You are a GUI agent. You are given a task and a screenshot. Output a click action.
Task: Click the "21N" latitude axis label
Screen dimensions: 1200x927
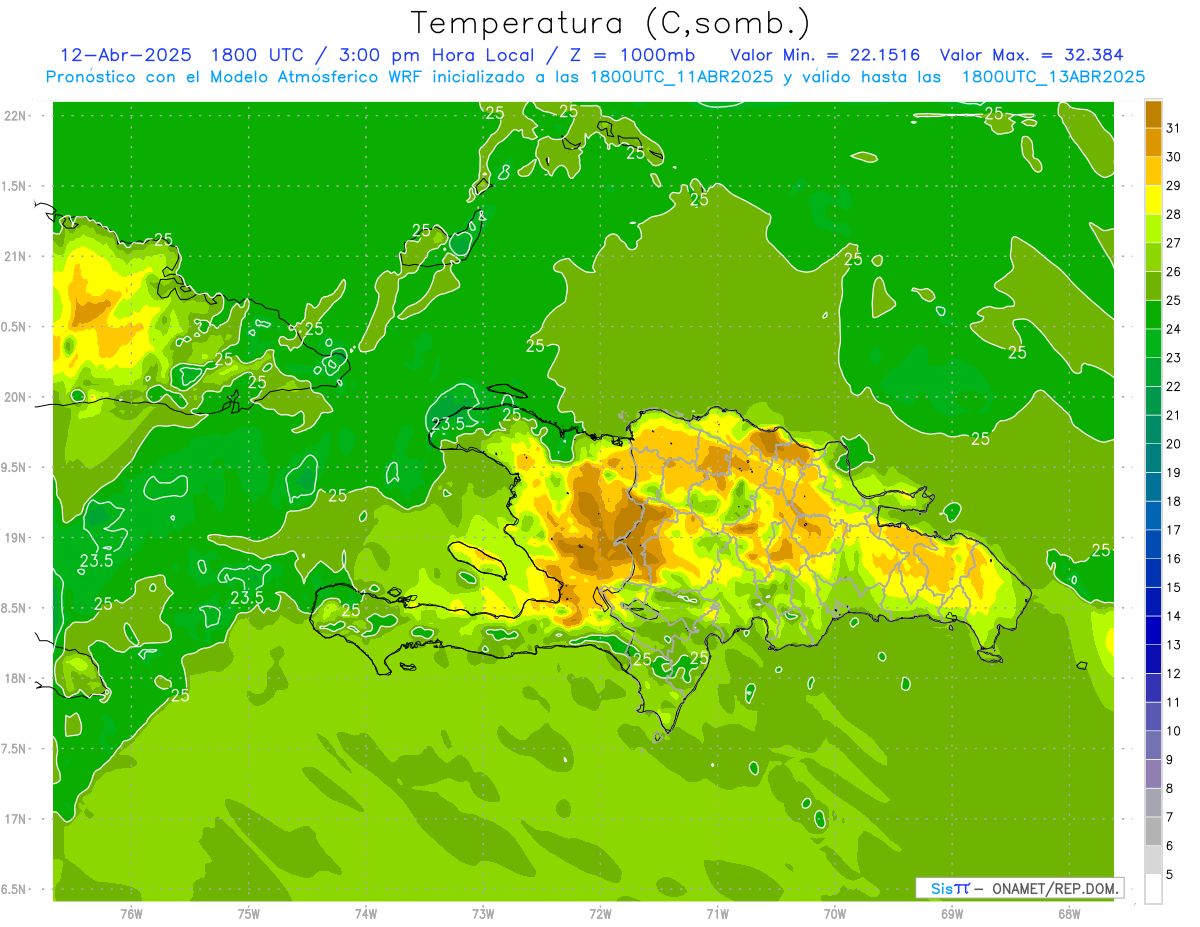click(16, 256)
